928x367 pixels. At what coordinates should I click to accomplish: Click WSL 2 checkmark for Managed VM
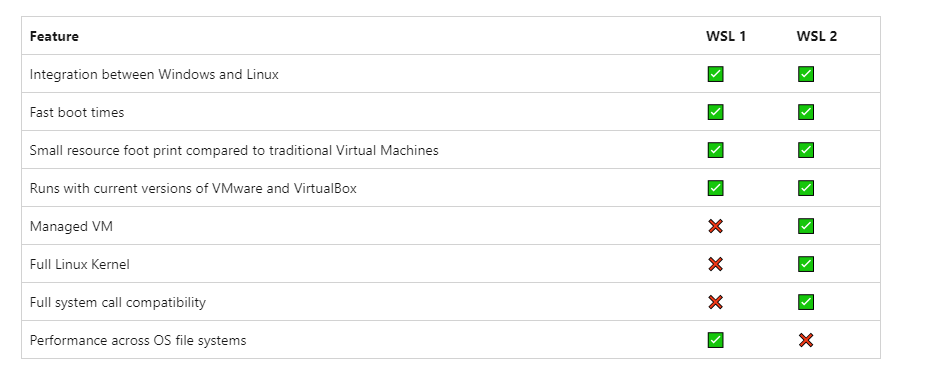click(805, 226)
